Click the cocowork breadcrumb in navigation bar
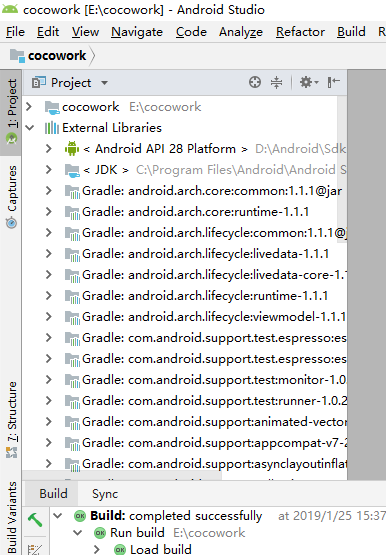386x555 pixels. pos(57,56)
